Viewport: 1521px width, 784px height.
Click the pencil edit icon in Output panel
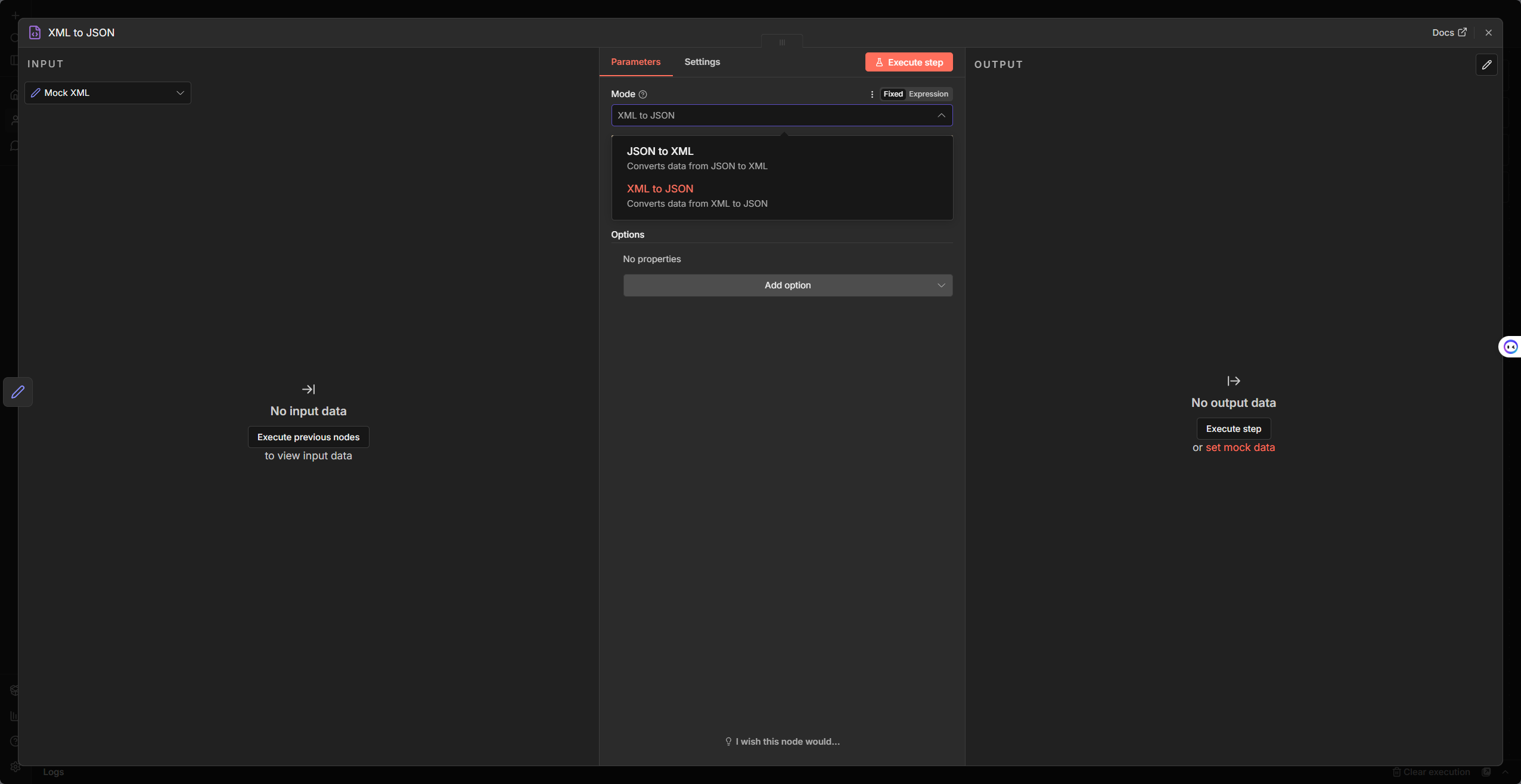click(x=1486, y=64)
